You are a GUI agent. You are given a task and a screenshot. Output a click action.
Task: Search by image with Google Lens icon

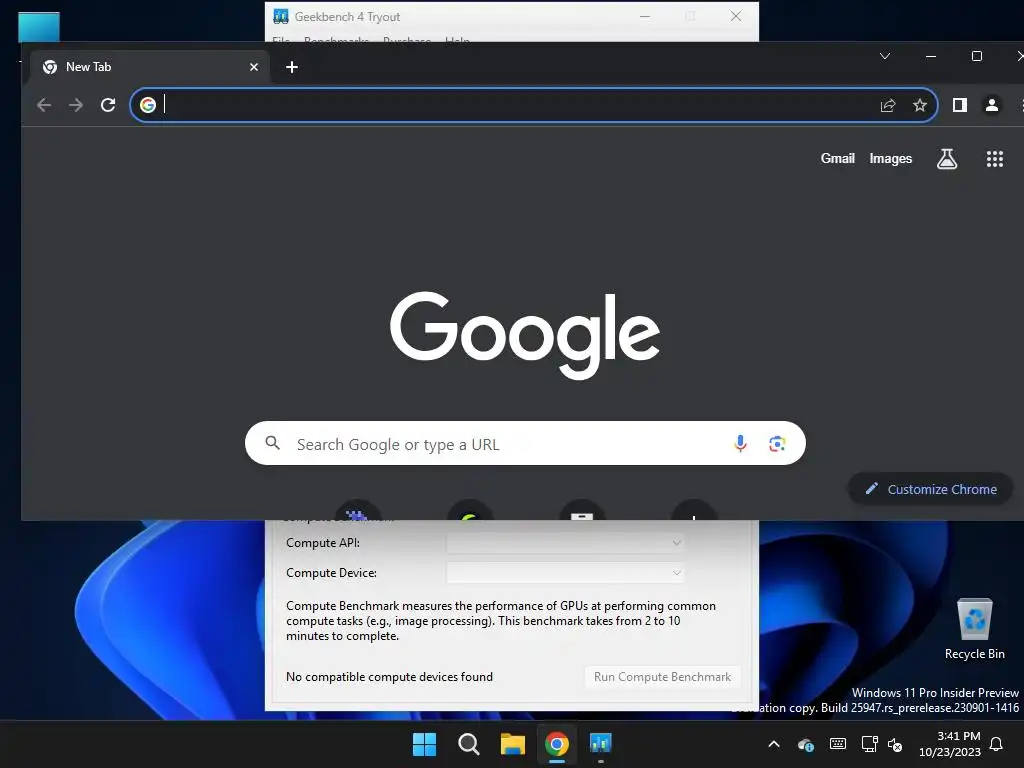(x=776, y=443)
